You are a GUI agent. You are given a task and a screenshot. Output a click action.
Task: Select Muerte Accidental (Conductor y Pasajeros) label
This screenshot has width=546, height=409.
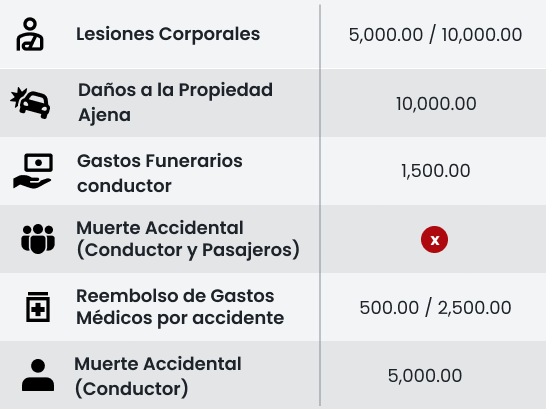pyautogui.click(x=188, y=239)
